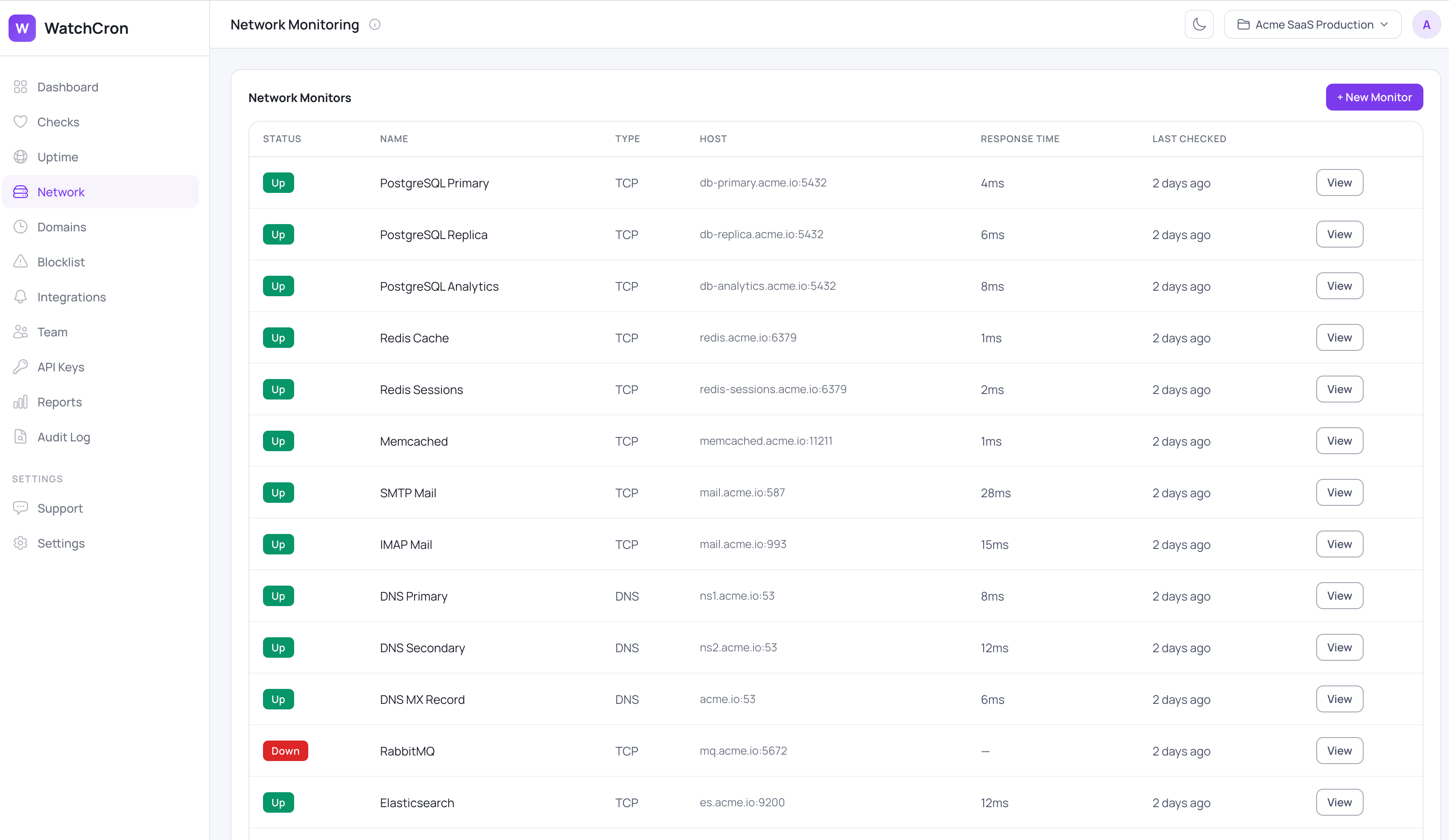Open the Checks page
This screenshot has height=840, width=1449.
[x=101, y=122]
